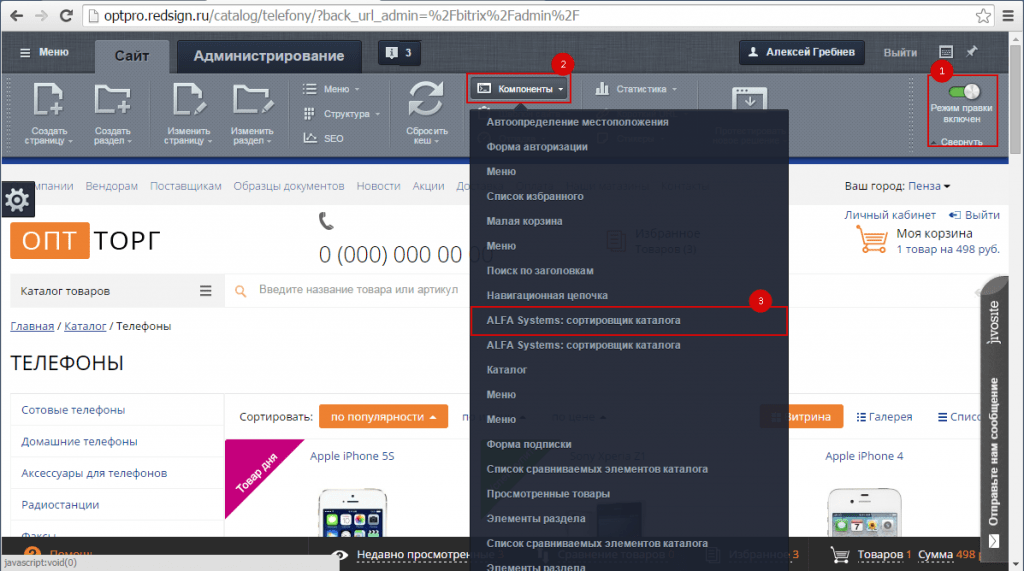
Task: Click the search magnifier icon
Action: (x=240, y=291)
